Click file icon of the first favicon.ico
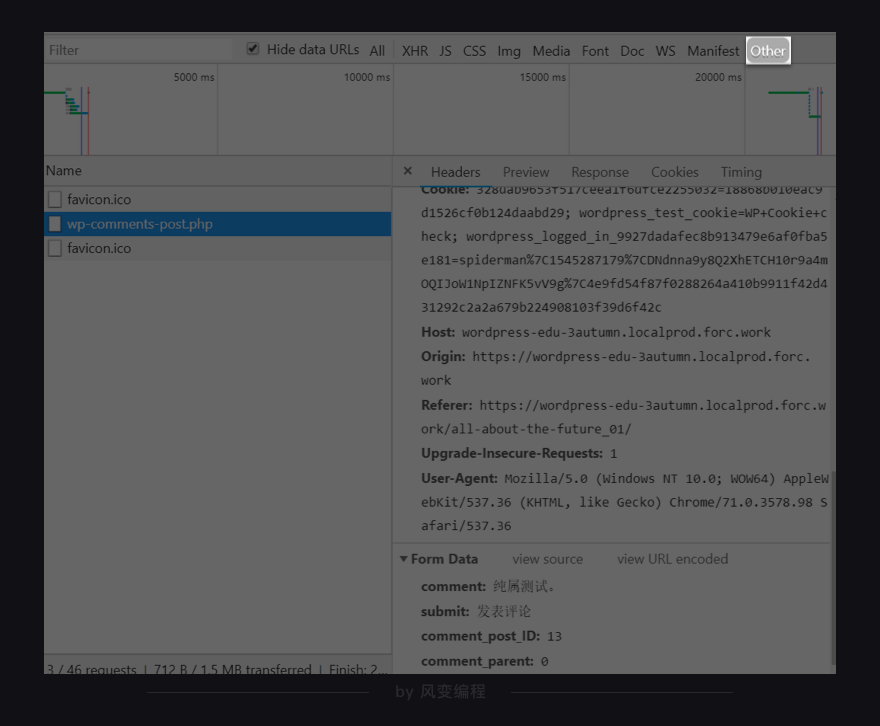880x726 pixels. [55, 199]
